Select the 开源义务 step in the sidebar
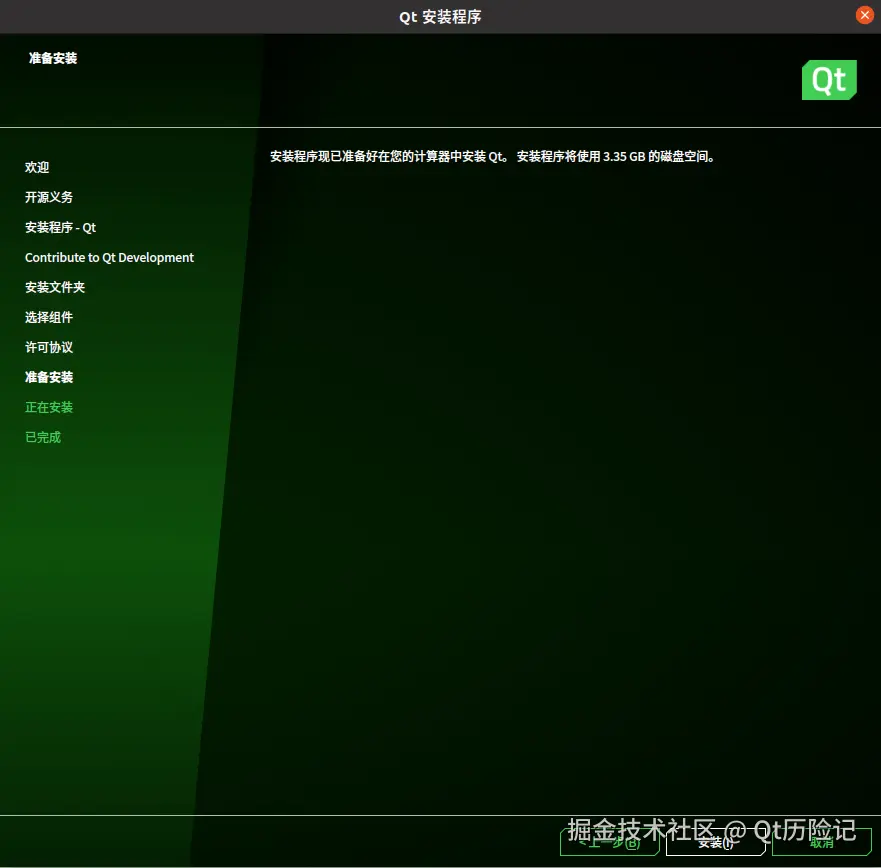 pyautogui.click(x=49, y=197)
